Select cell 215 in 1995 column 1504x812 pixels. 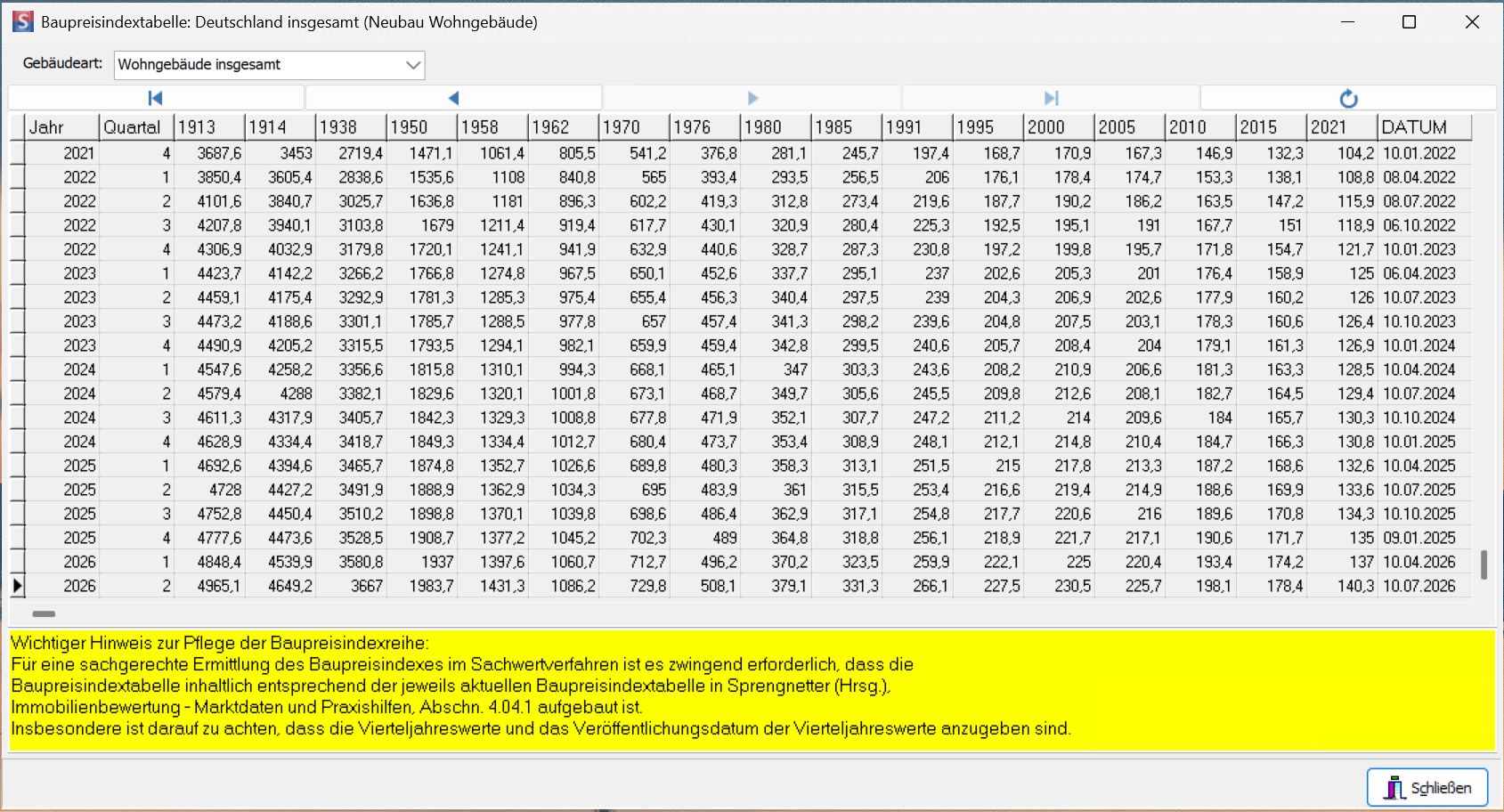(x=988, y=466)
